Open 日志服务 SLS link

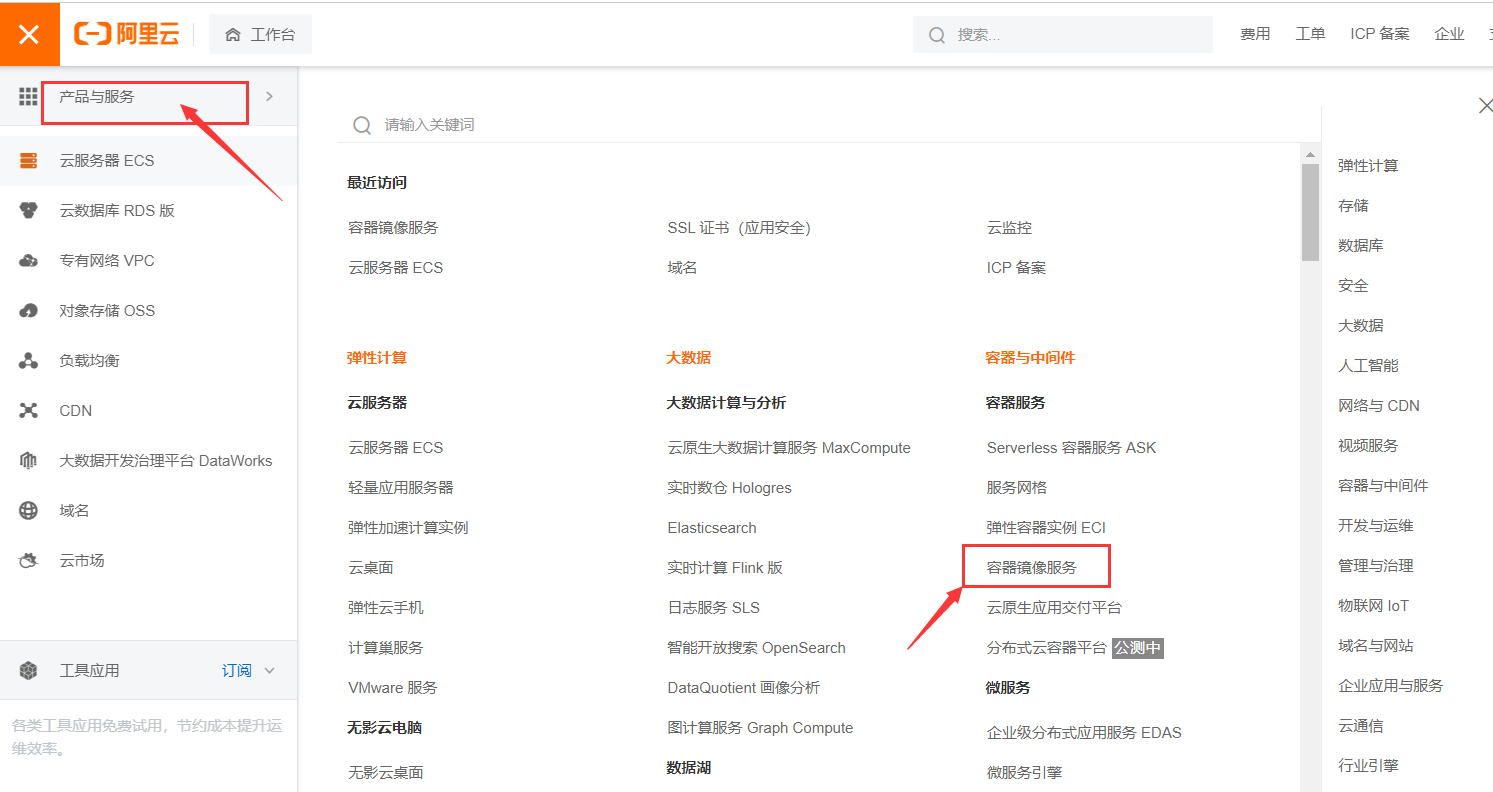714,608
